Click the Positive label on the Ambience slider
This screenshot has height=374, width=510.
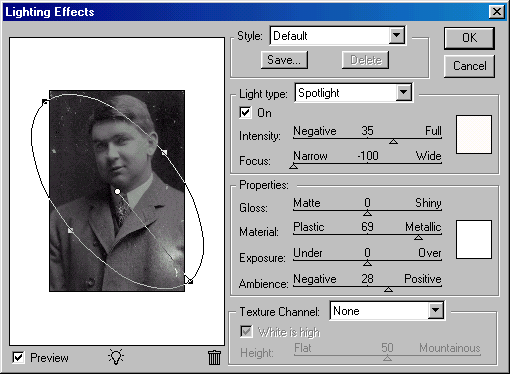click(x=423, y=279)
